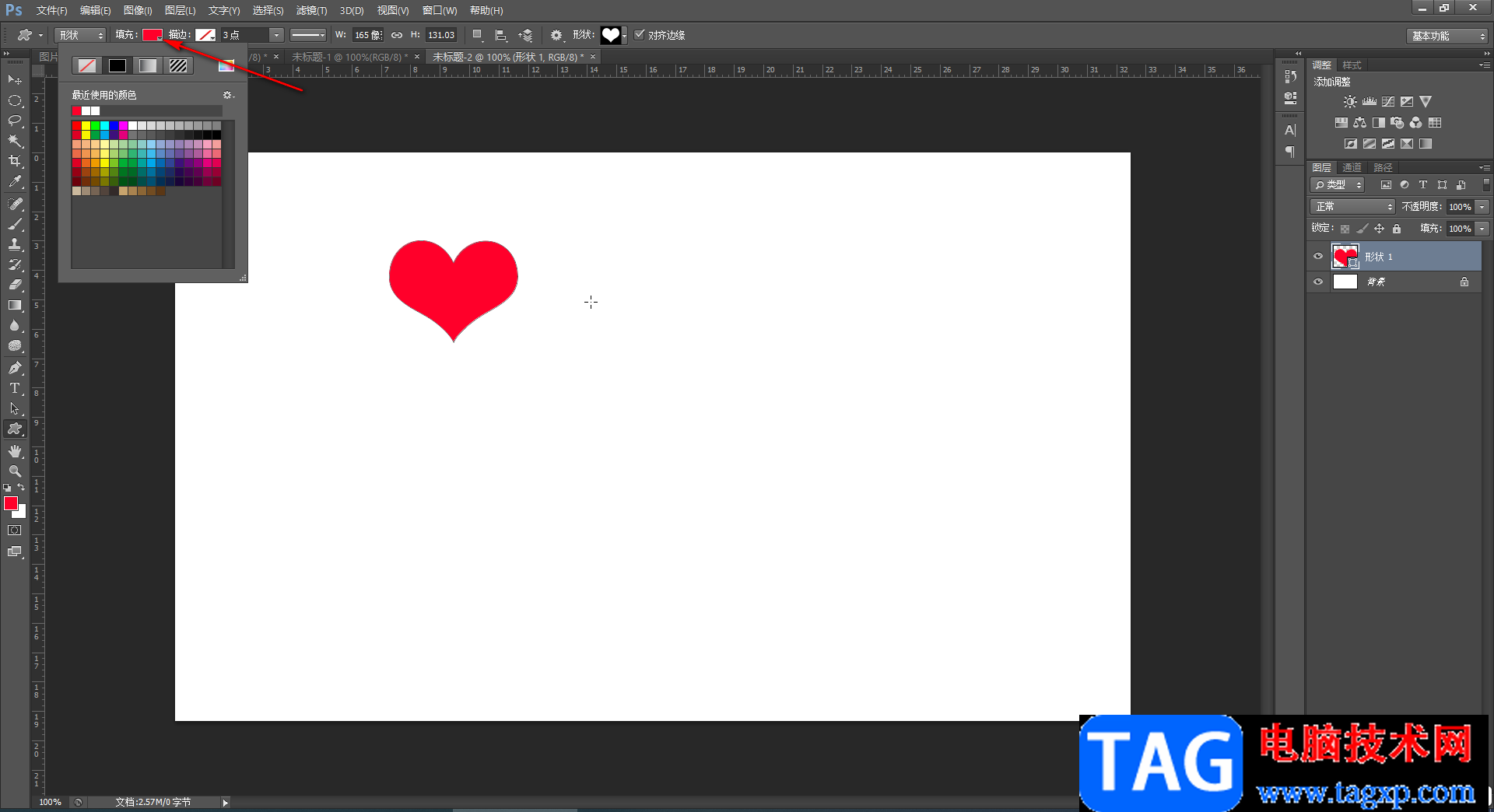Open the Paragraph panel icon
1494x812 pixels.
(x=1290, y=152)
